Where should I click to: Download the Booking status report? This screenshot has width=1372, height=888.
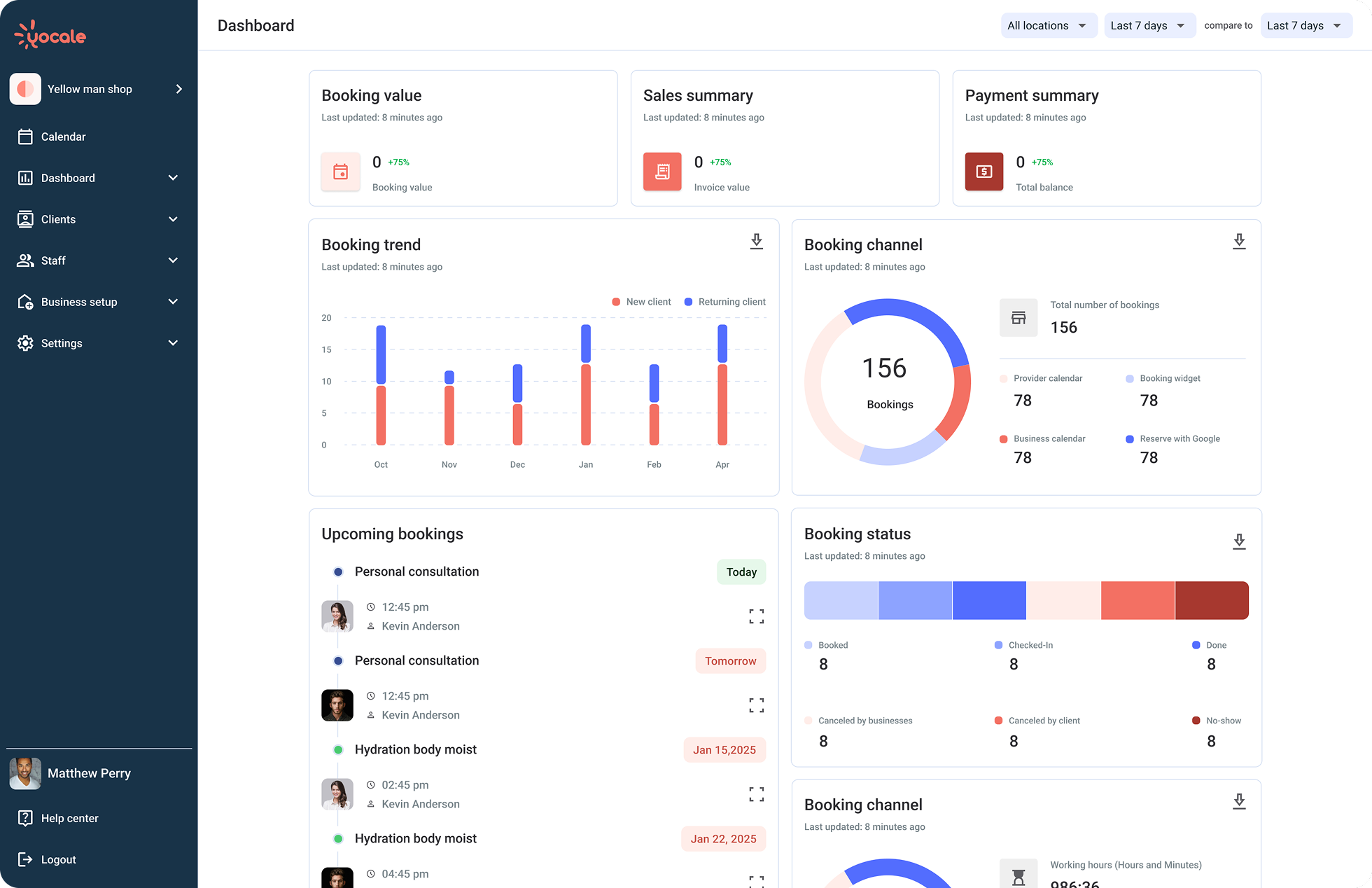[x=1239, y=542]
